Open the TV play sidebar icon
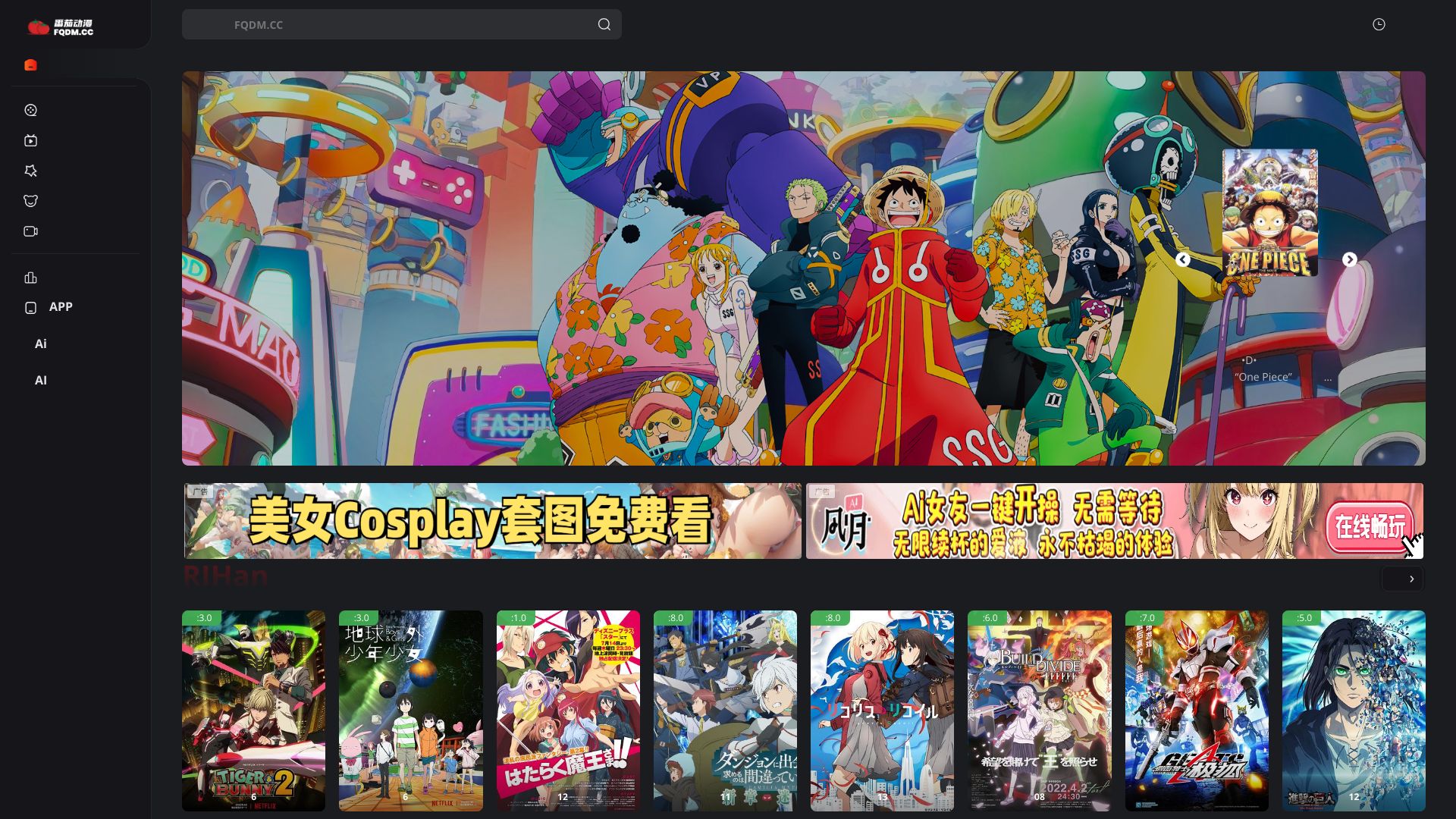The width and height of the screenshot is (1456, 819). [x=30, y=140]
